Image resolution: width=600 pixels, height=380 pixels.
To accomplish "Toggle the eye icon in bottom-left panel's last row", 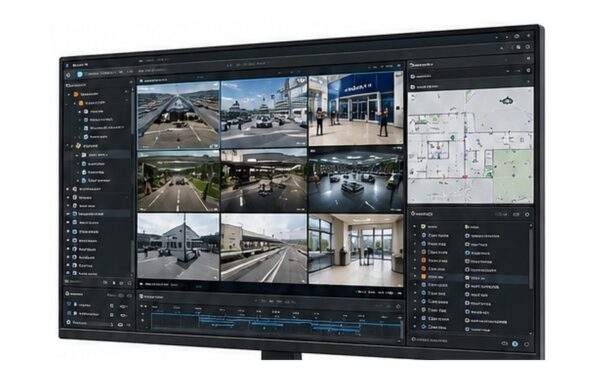I will coord(121,325).
